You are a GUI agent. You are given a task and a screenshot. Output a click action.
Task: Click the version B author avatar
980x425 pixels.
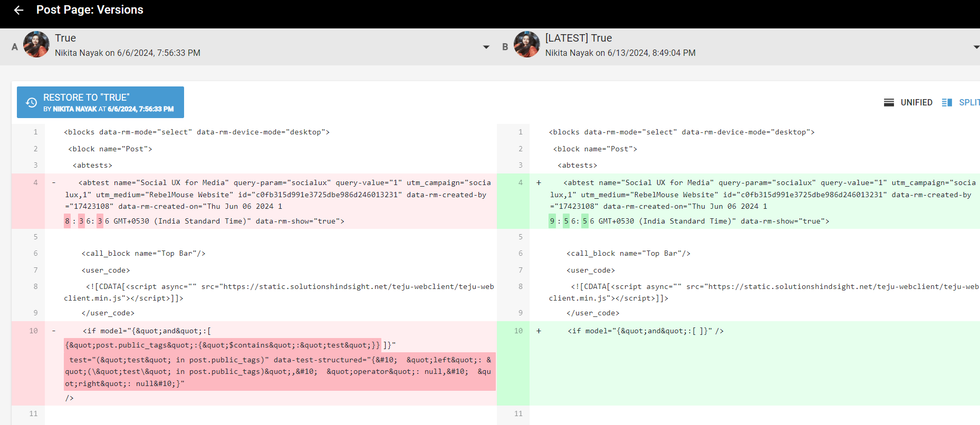tap(527, 45)
